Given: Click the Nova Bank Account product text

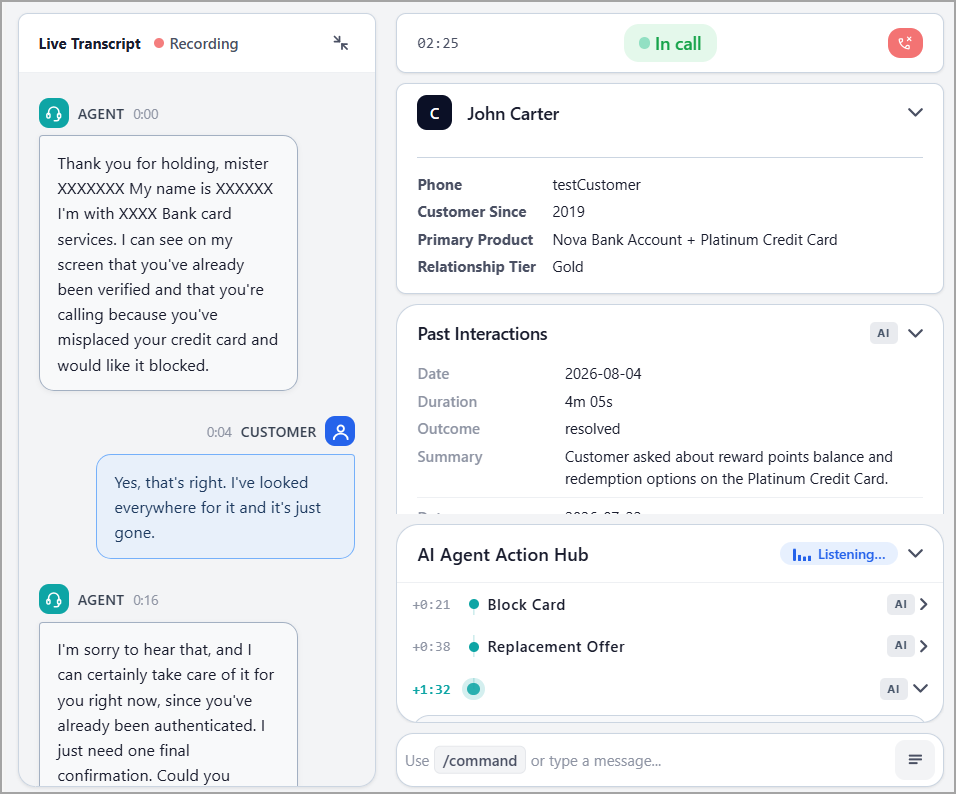Looking at the screenshot, I should 694,240.
